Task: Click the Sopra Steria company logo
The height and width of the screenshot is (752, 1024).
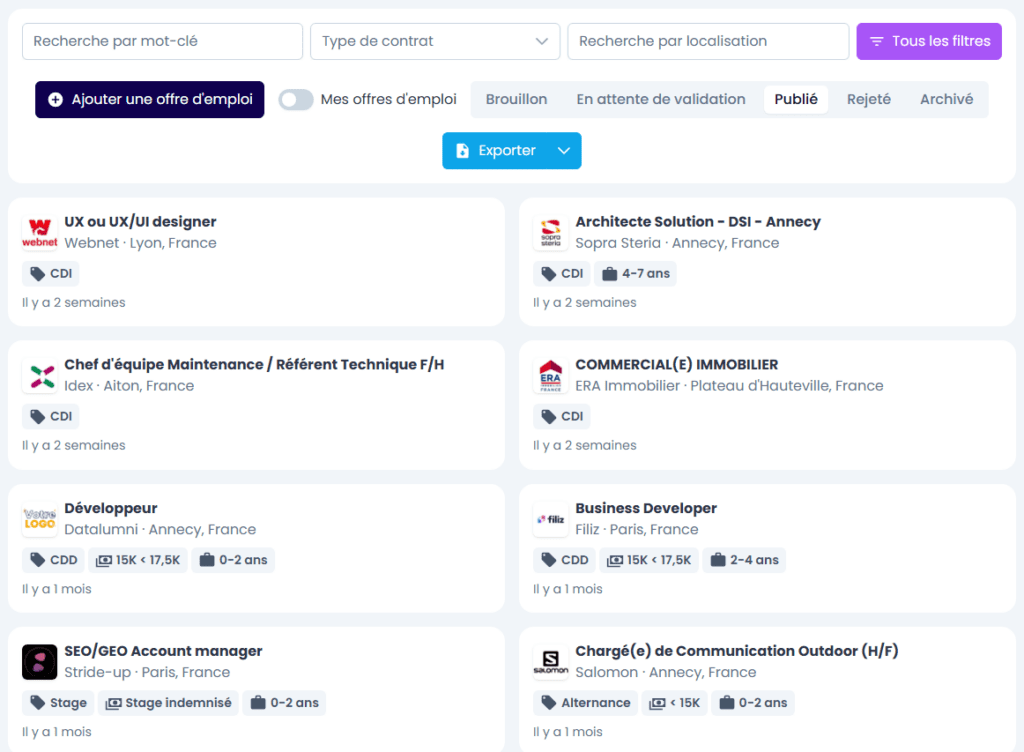Action: (x=551, y=232)
